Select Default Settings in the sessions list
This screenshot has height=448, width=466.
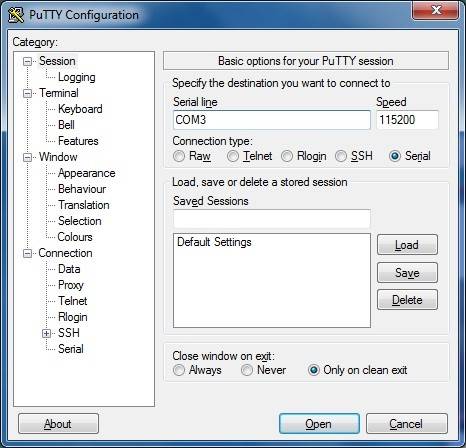[214, 242]
